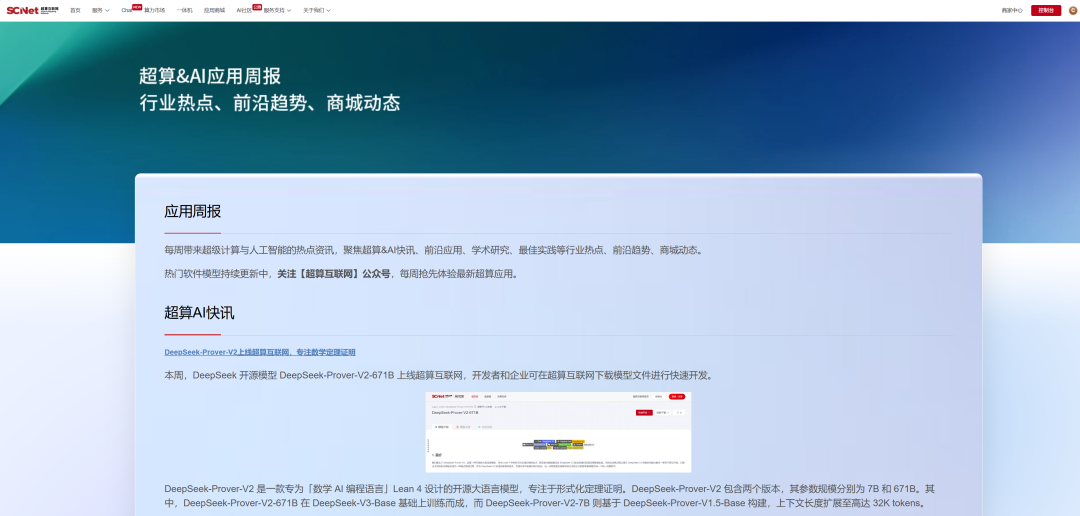Open the Chat menu item

[127, 10]
